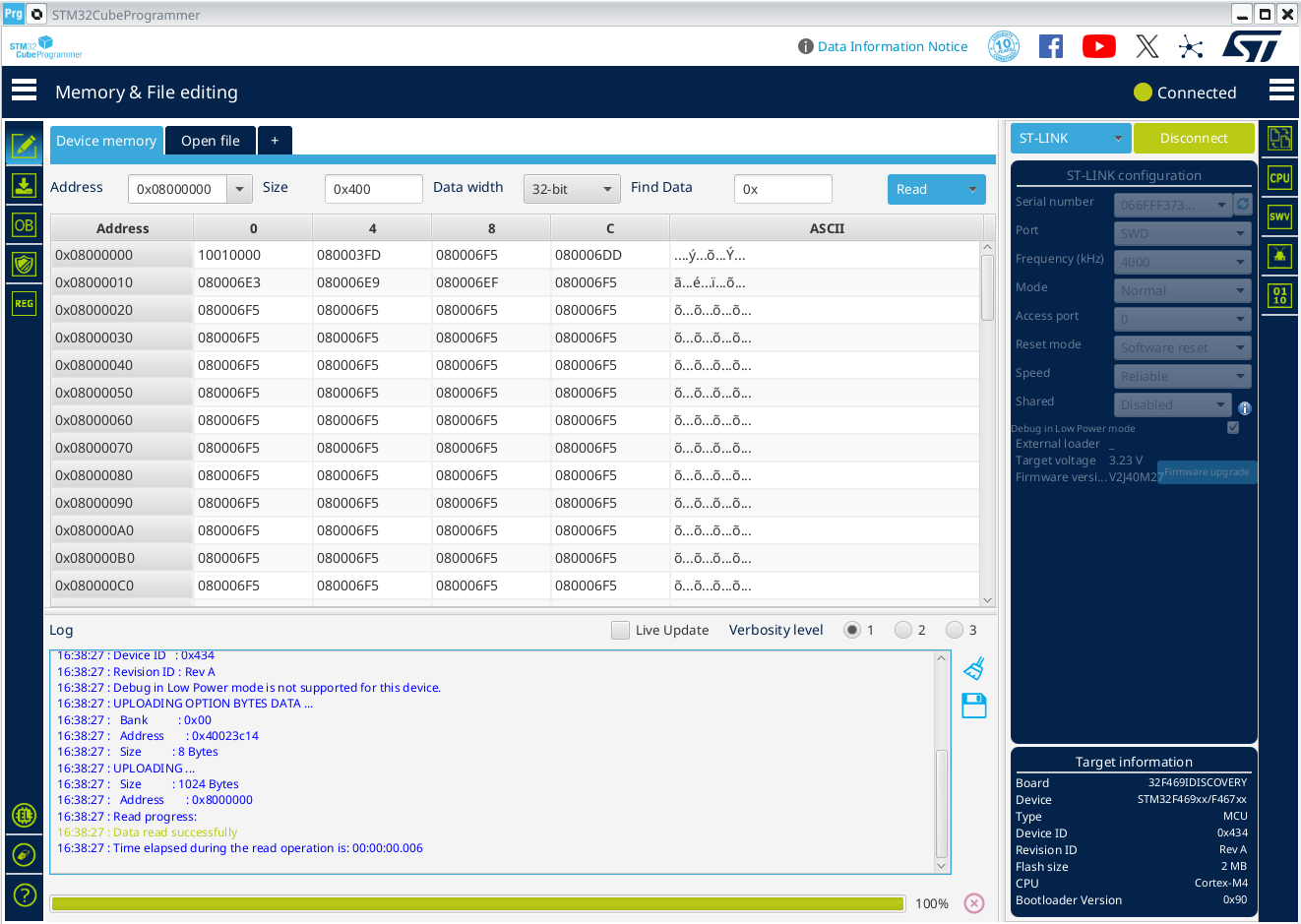The width and height of the screenshot is (1301, 924).
Task: Clear the log with broom icon
Action: coord(973,669)
